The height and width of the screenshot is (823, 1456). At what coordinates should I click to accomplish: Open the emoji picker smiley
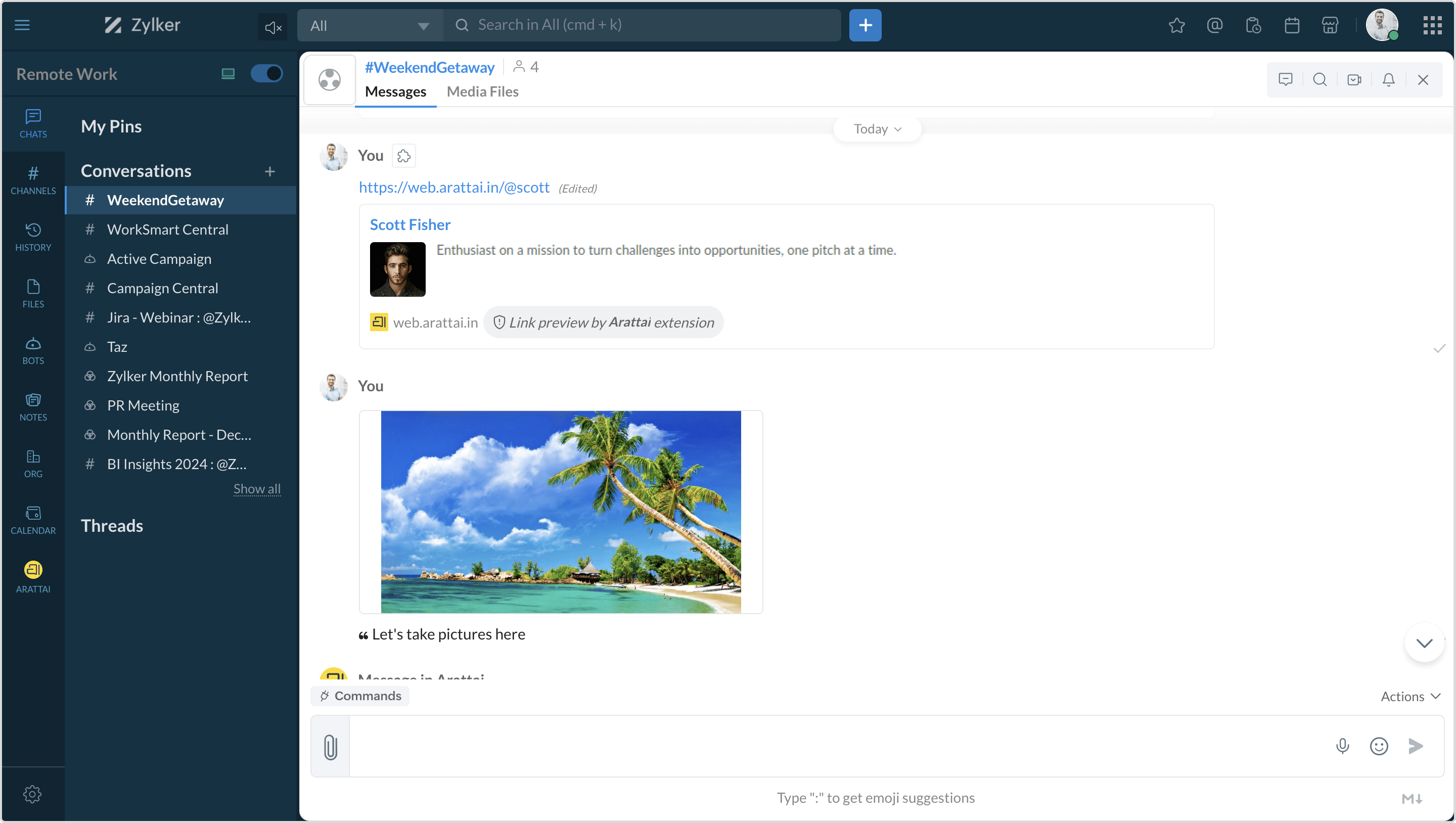point(1379,746)
